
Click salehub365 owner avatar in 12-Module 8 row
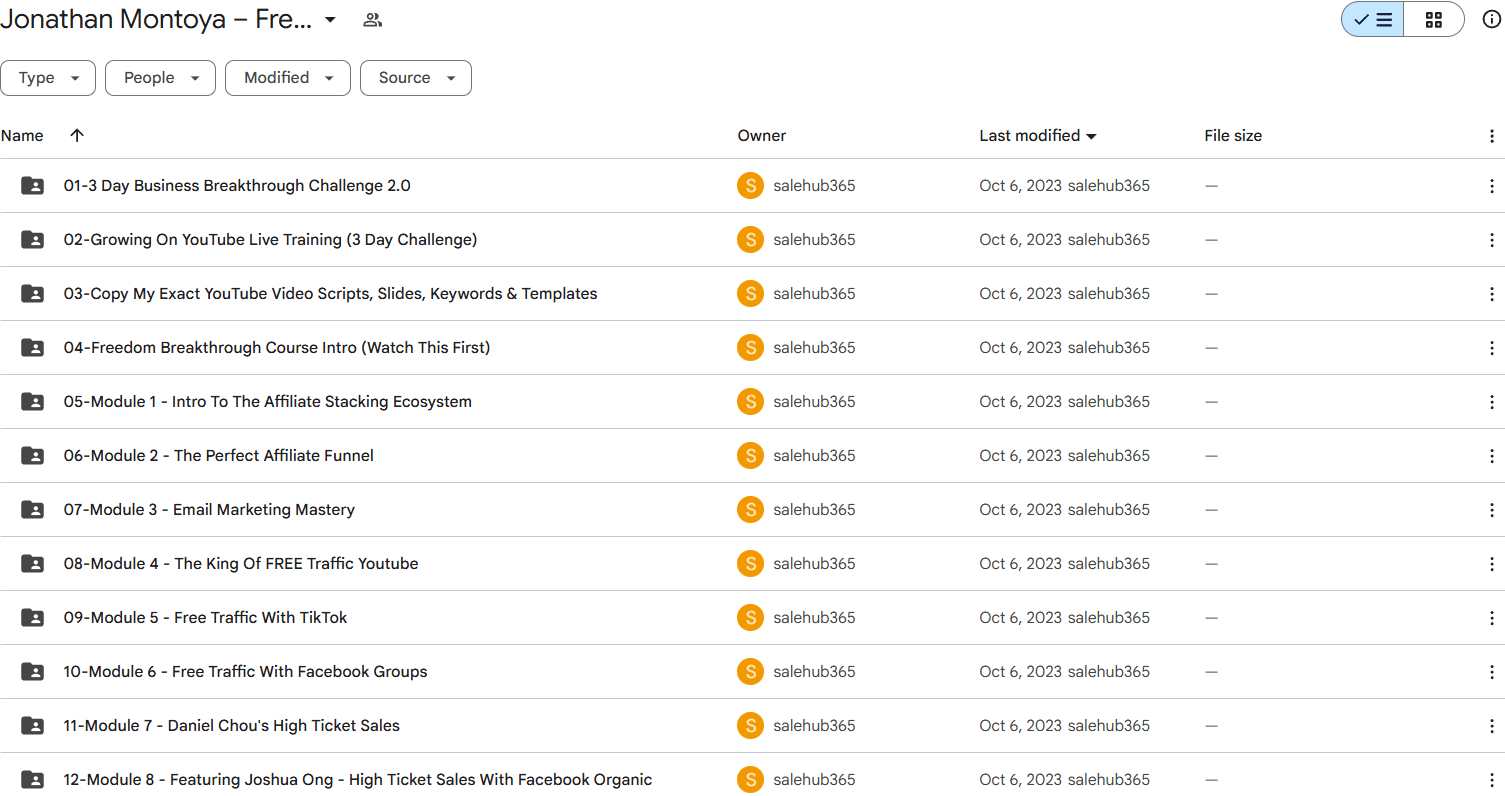[750, 780]
